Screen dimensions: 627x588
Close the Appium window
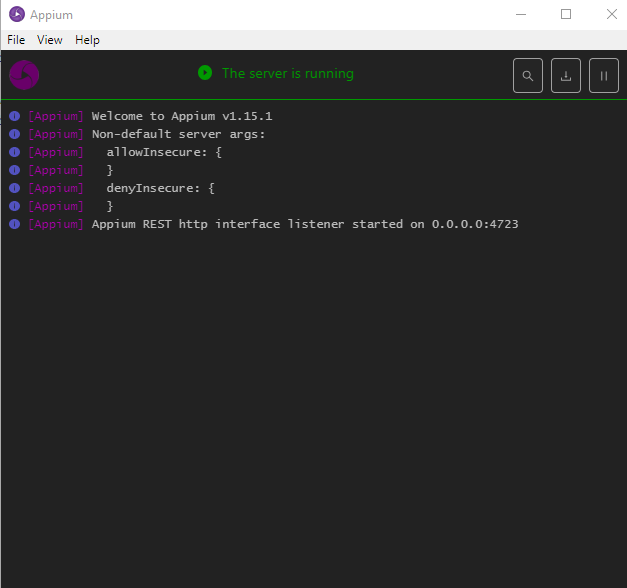click(611, 14)
